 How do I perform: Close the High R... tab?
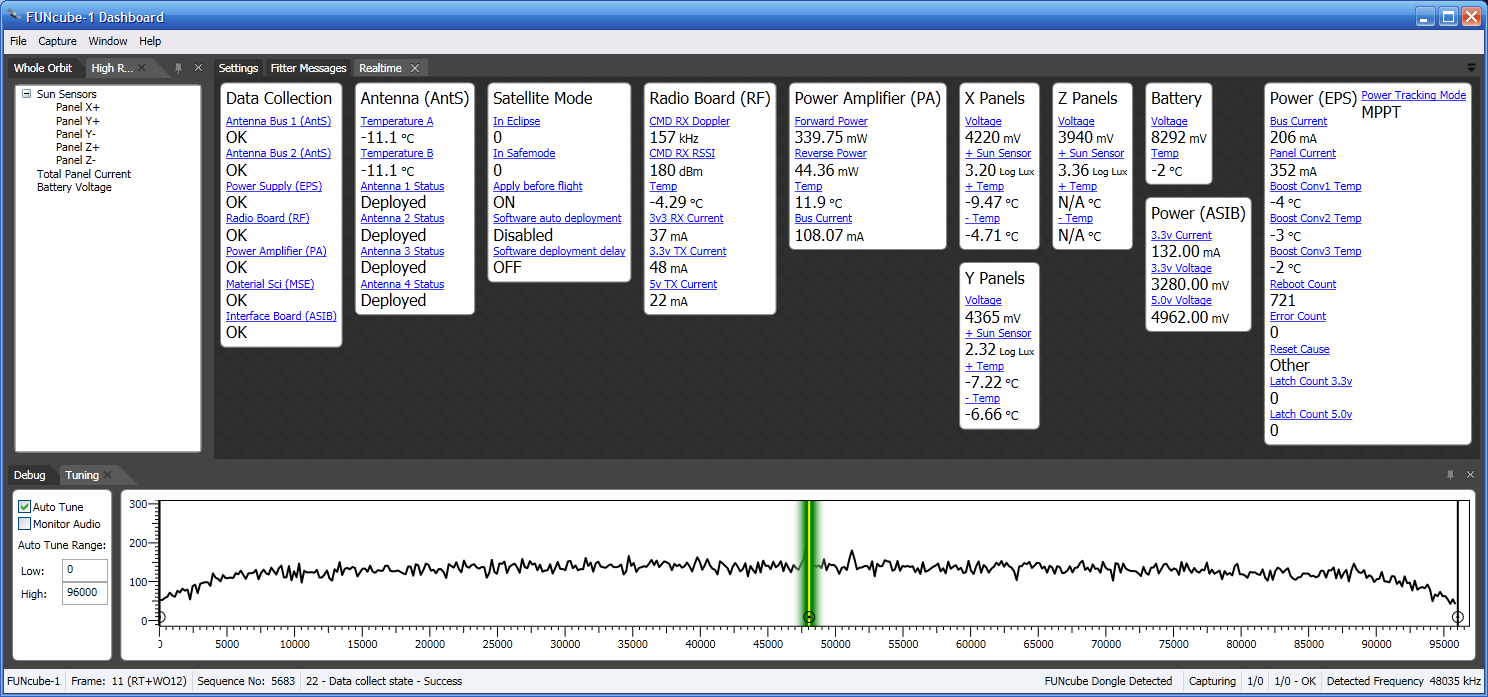[x=142, y=68]
